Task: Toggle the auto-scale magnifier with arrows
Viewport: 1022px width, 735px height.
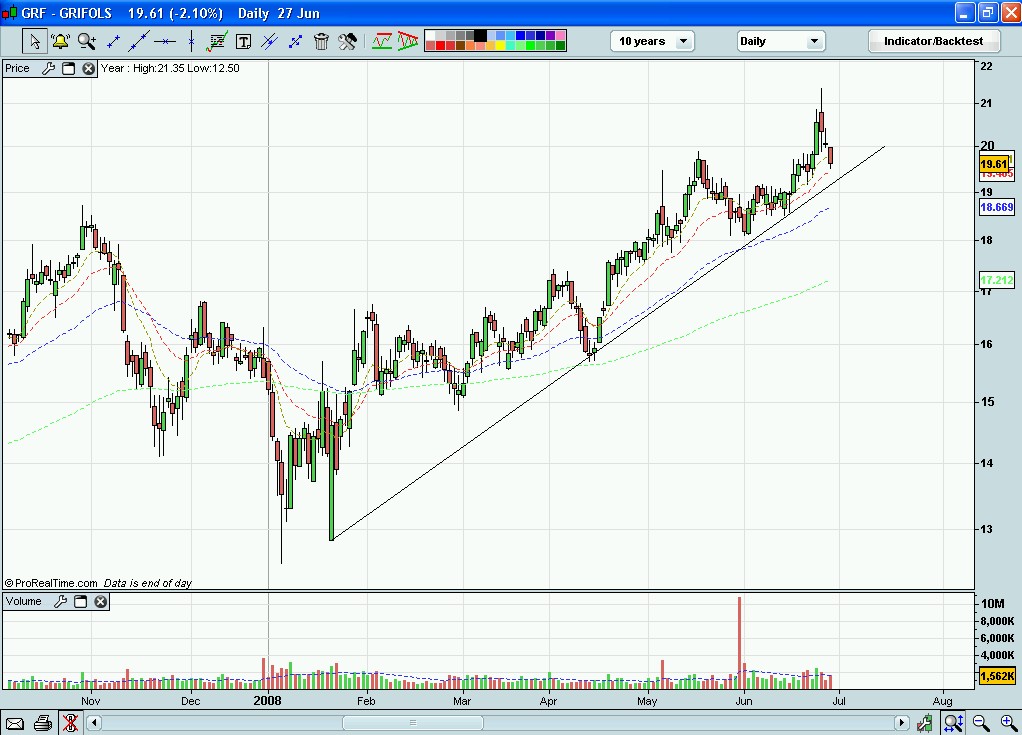Action: pos(953,723)
